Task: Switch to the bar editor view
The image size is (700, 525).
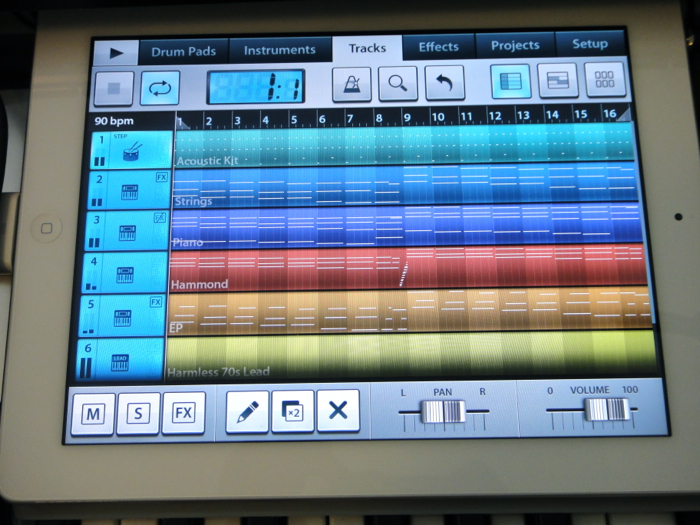Action: pos(558,80)
